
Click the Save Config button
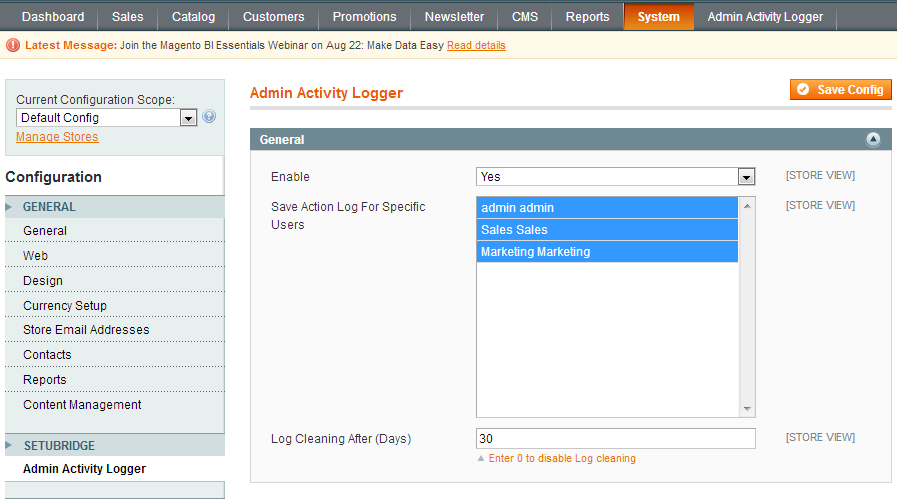click(840, 90)
